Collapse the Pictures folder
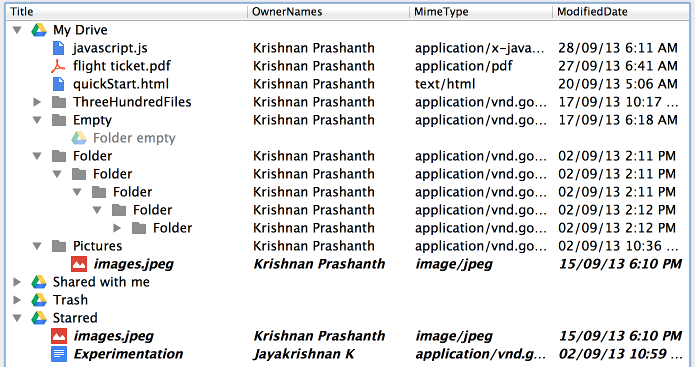695x367 pixels. 37,246
